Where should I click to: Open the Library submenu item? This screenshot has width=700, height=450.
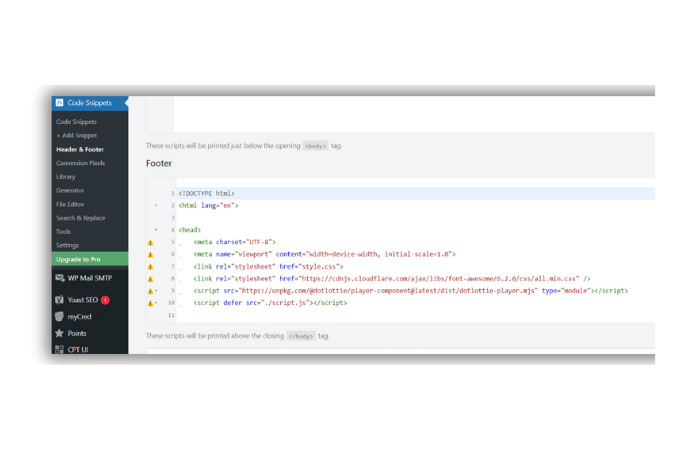[66, 177]
